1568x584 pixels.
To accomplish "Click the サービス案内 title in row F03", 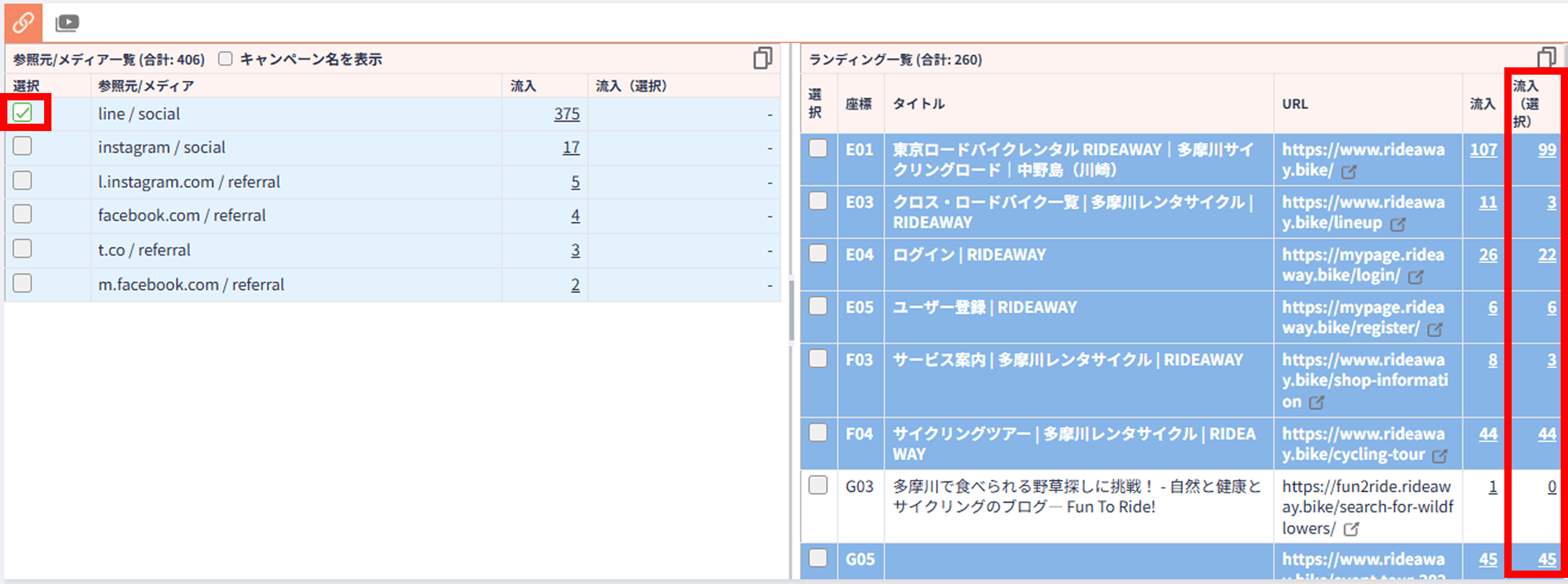I will point(1068,360).
